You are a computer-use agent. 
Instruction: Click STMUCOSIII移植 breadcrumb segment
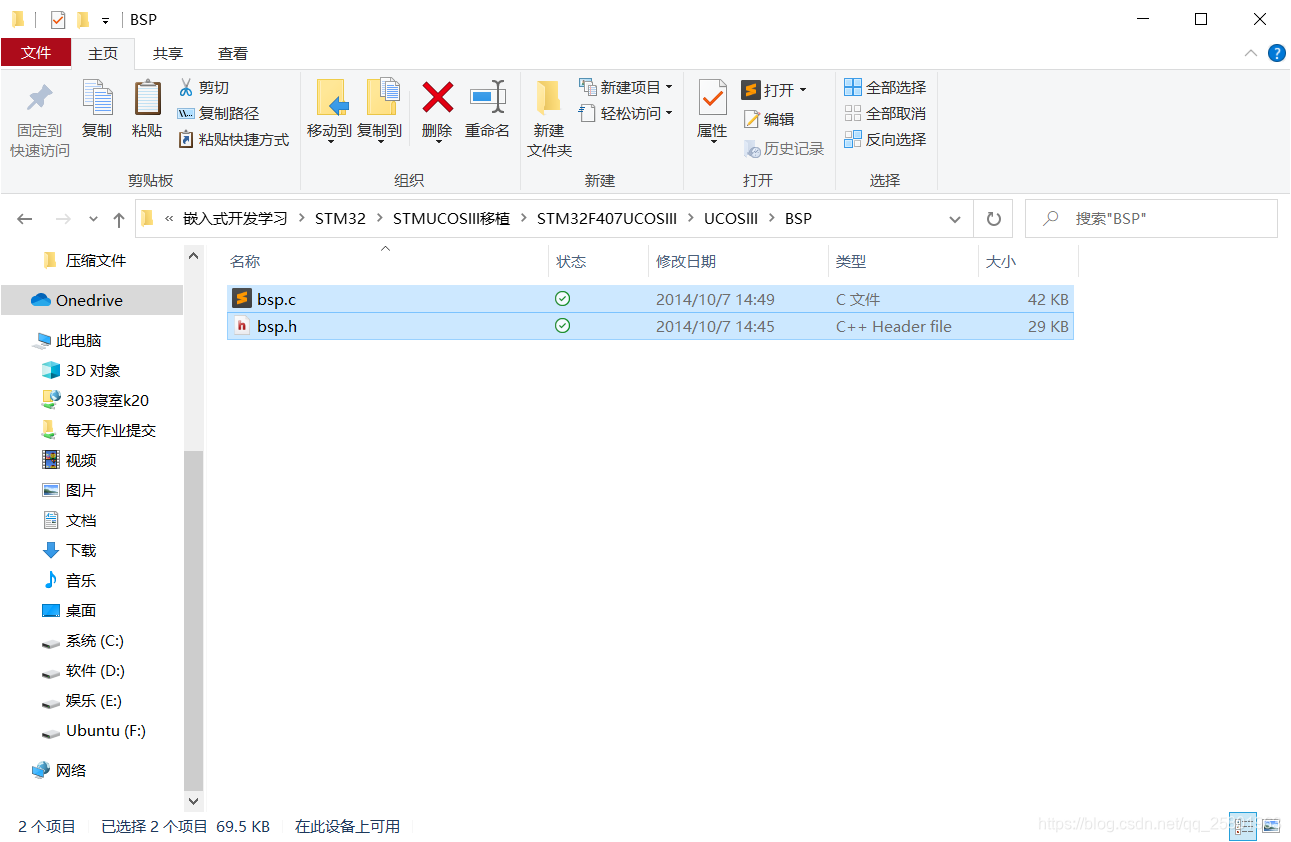451,218
